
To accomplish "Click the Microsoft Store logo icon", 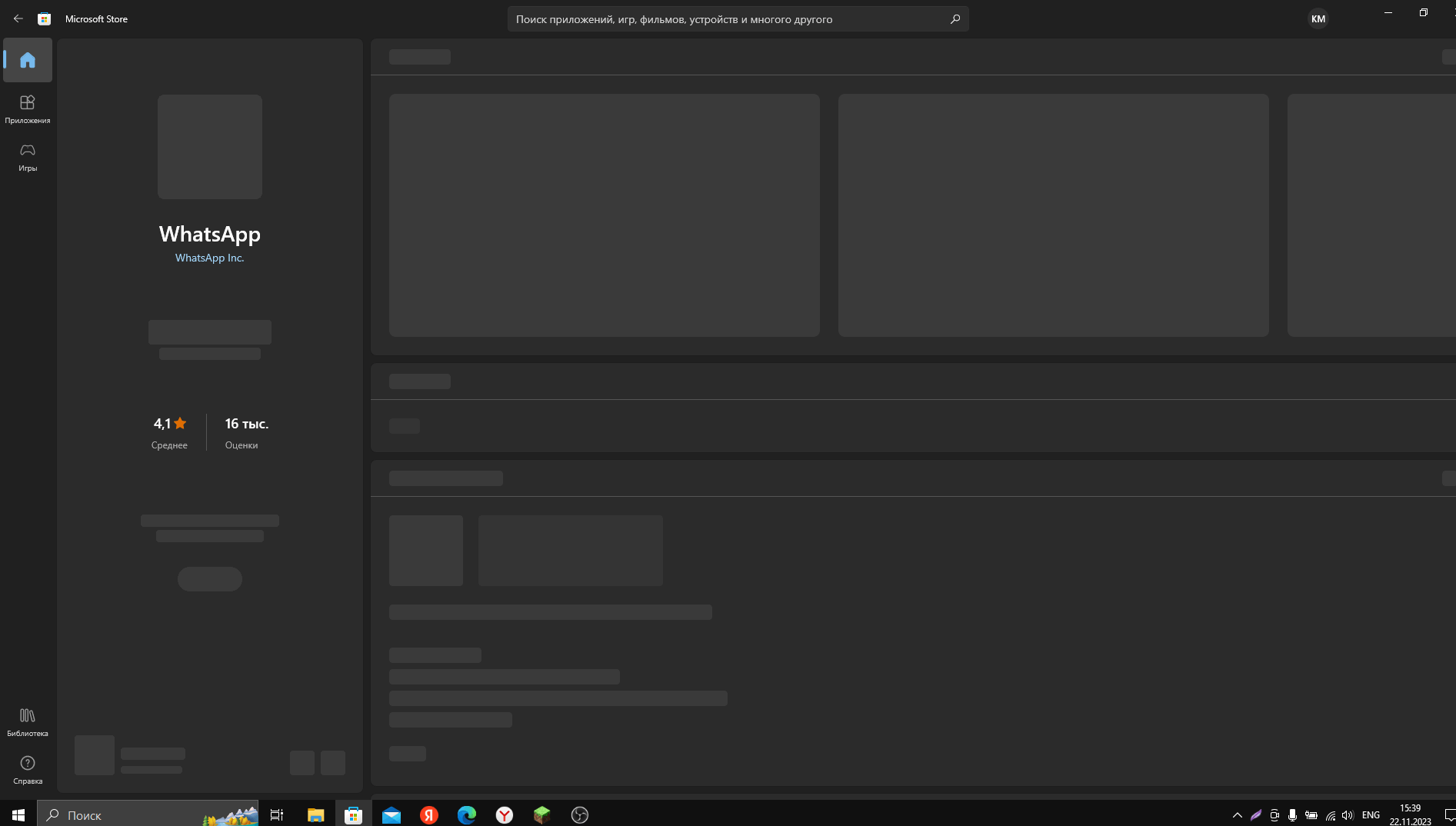I will pos(45,19).
